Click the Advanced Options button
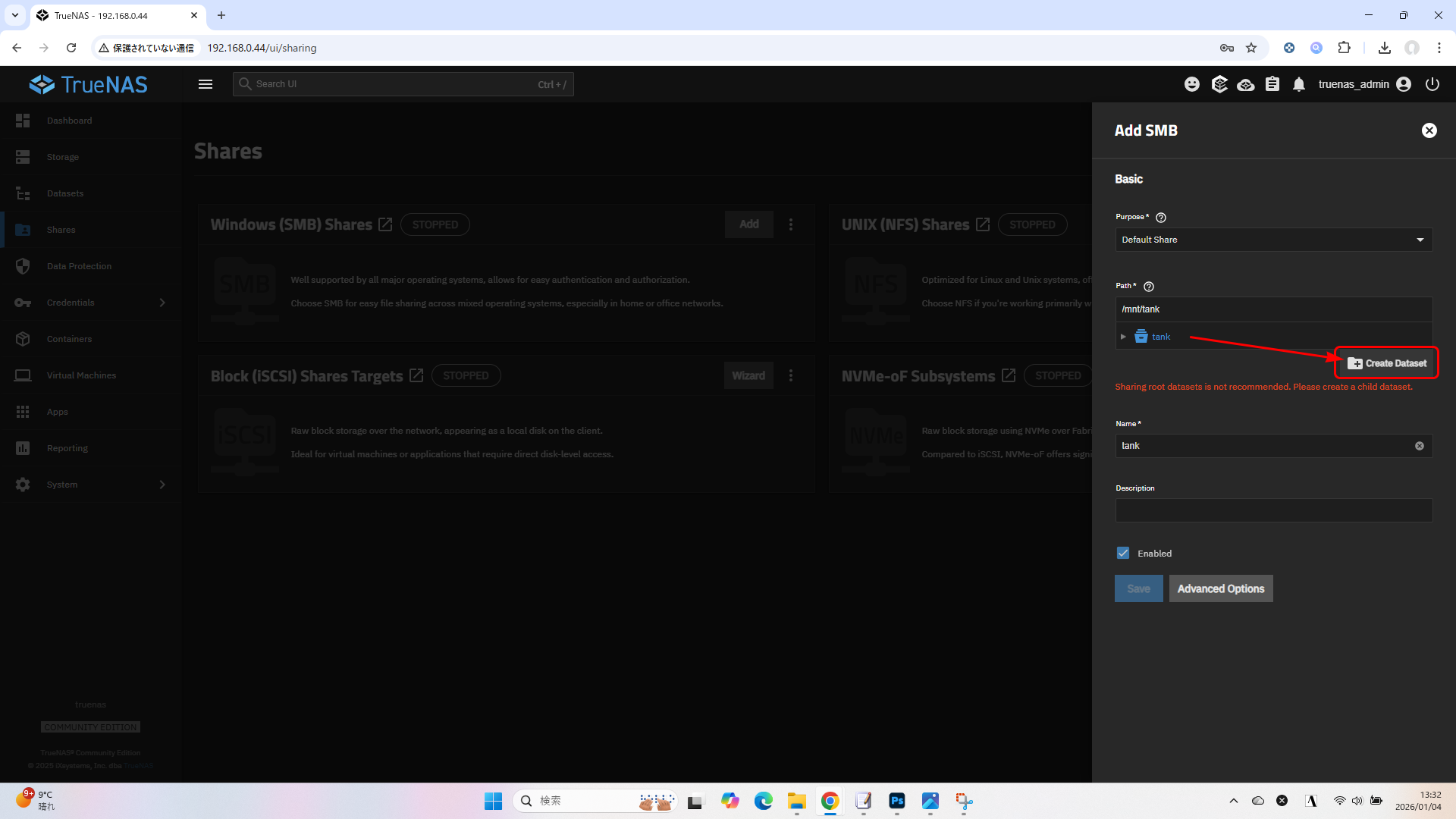The height and width of the screenshot is (819, 1456). pyautogui.click(x=1220, y=588)
